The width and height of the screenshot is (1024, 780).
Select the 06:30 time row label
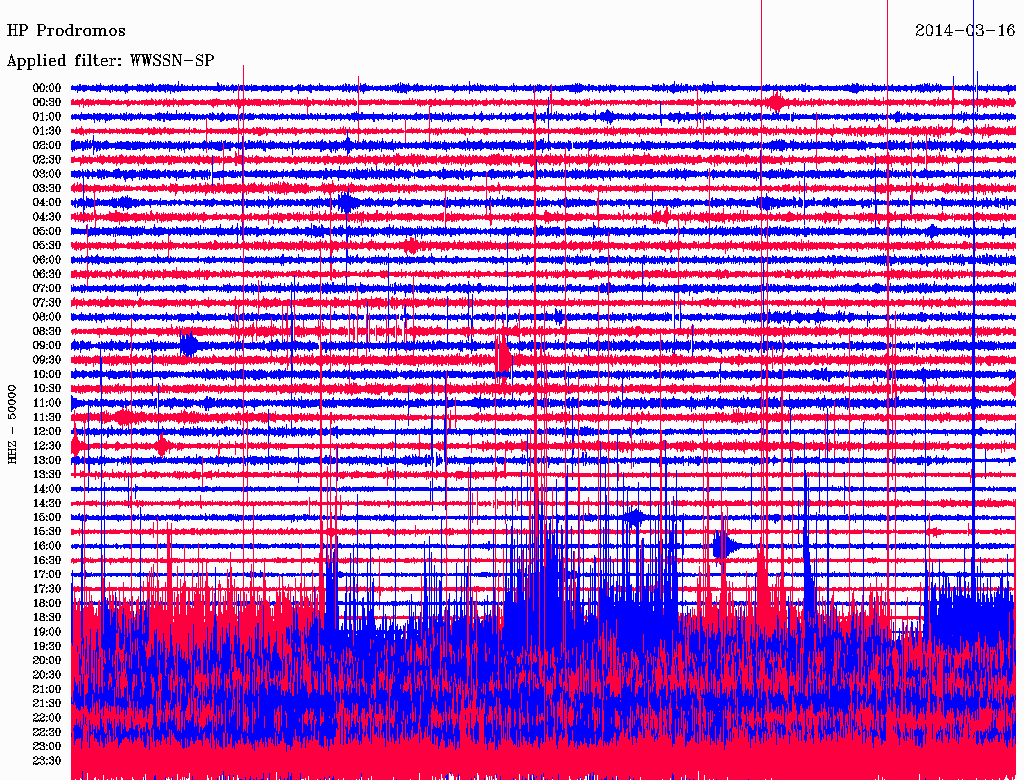tap(47, 274)
